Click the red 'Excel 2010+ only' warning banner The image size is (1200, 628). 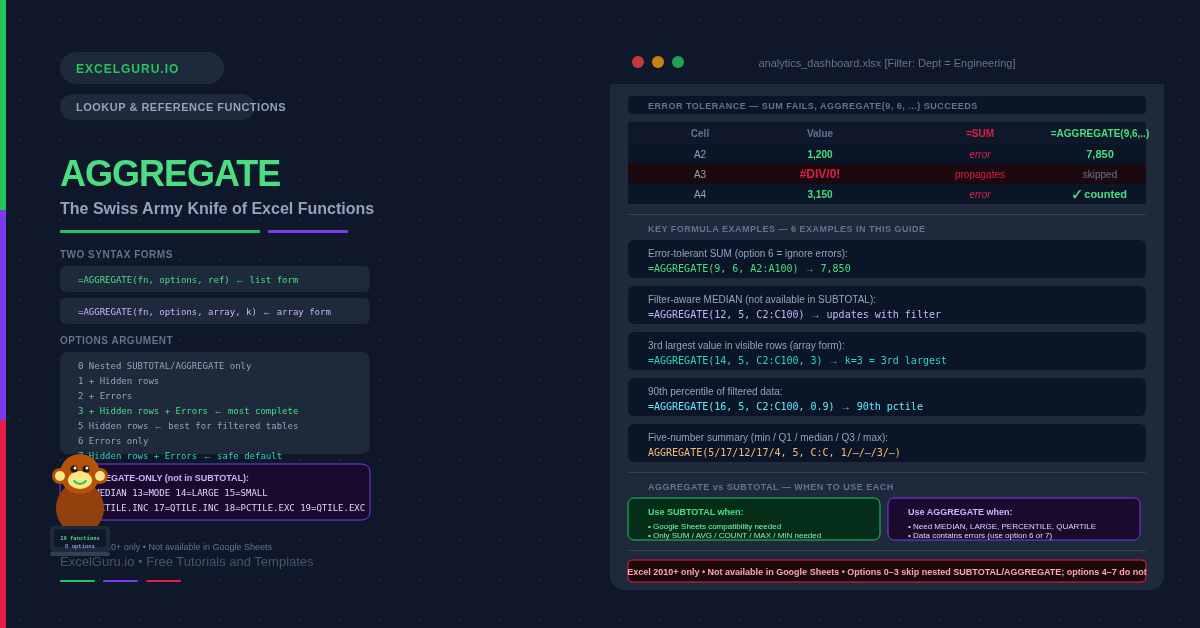(887, 571)
